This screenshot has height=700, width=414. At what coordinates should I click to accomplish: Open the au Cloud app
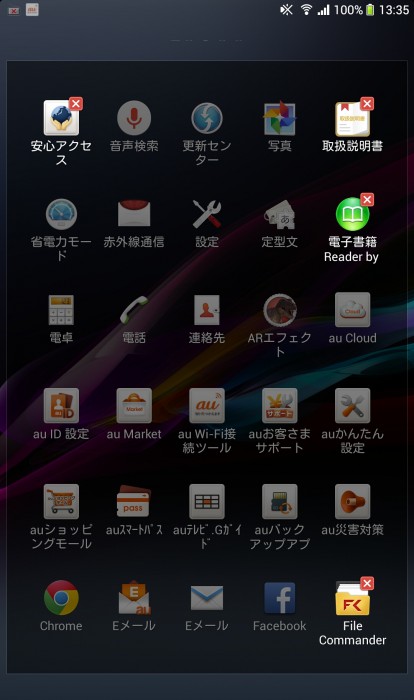coord(352,310)
